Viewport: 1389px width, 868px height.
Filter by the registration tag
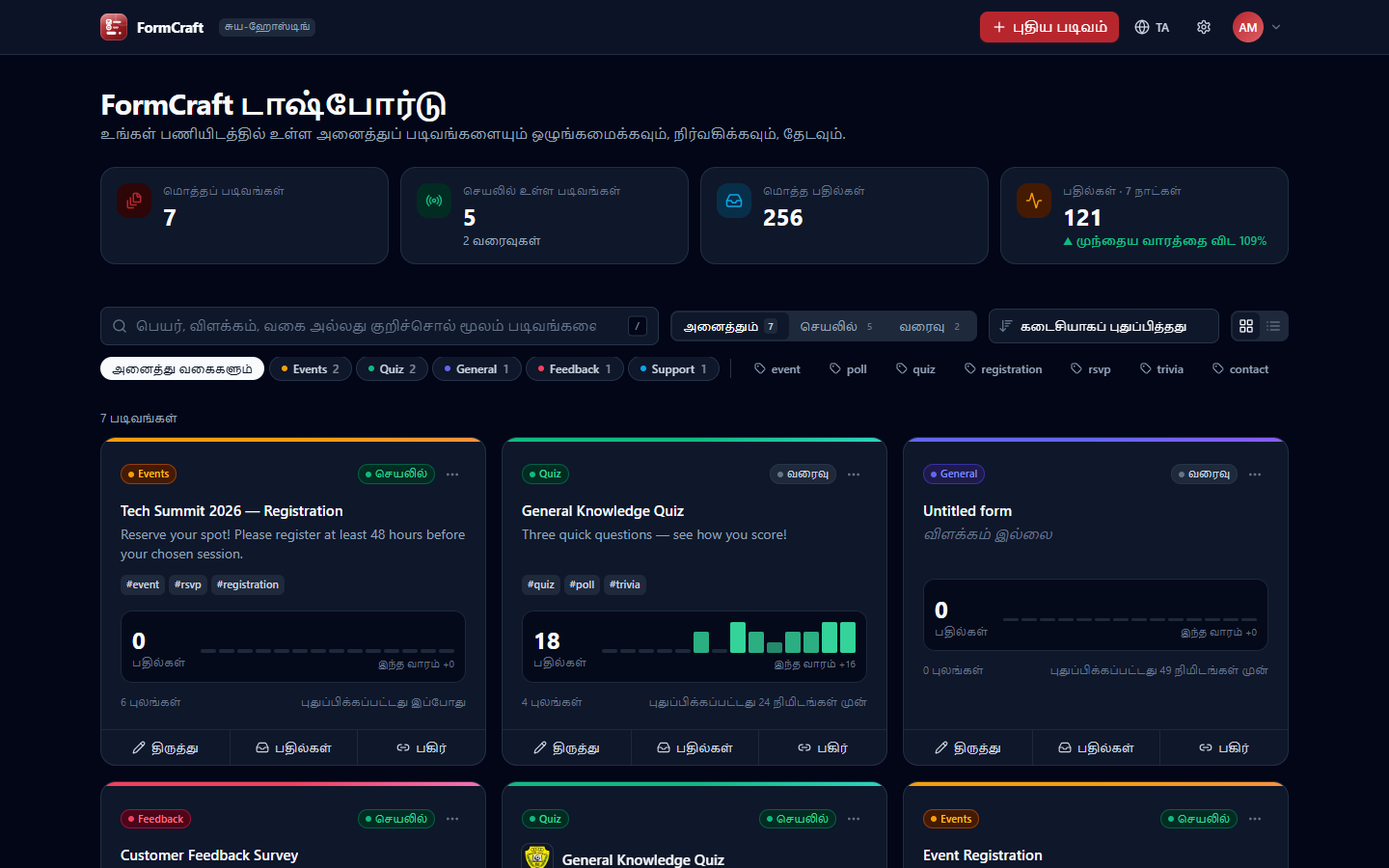click(x=1003, y=369)
